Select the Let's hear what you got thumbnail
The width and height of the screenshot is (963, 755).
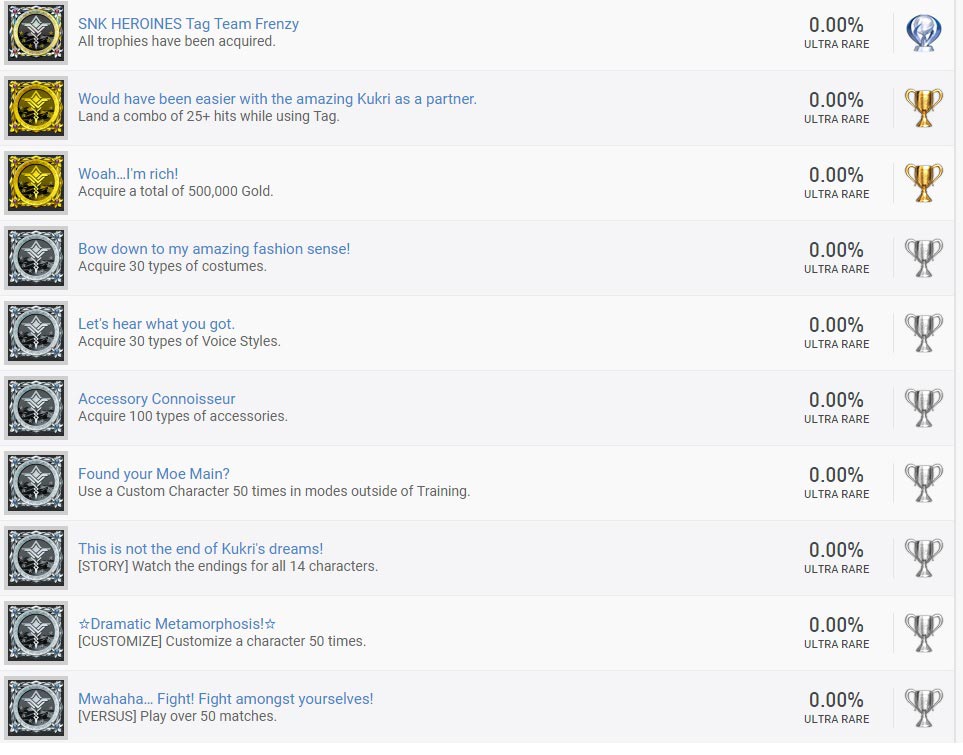click(x=37, y=333)
